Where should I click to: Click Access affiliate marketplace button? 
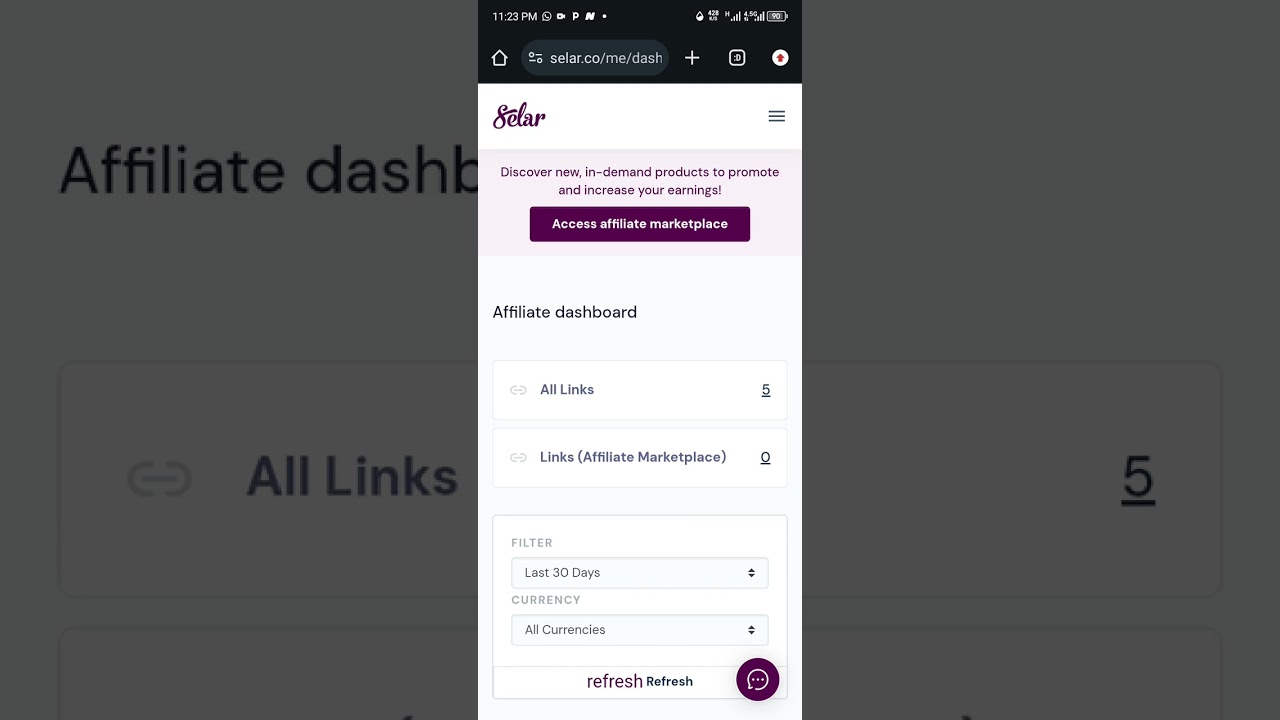[x=640, y=224]
